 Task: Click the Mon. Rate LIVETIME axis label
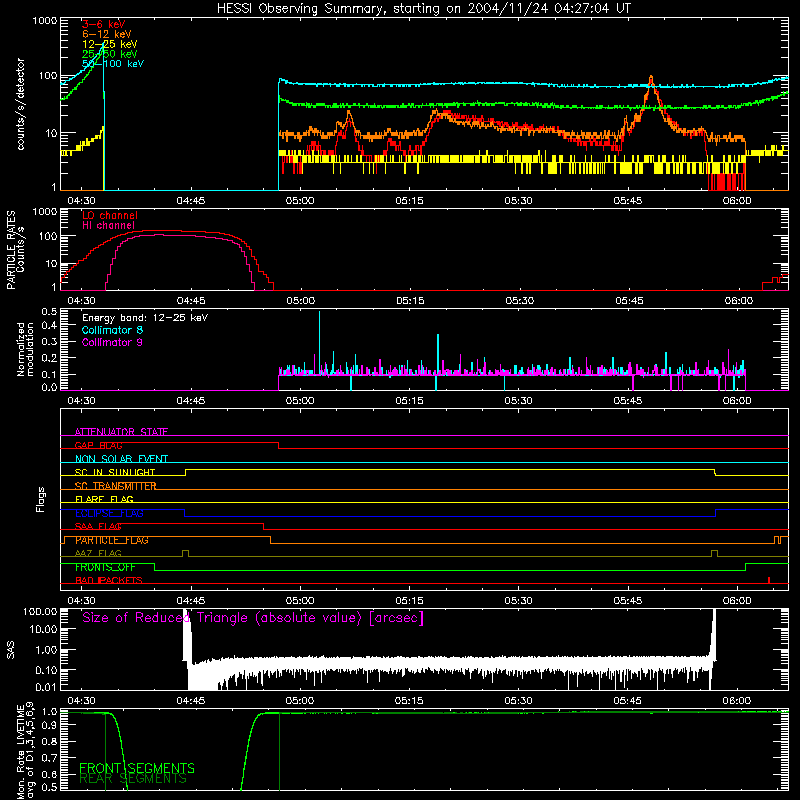tap(25, 752)
